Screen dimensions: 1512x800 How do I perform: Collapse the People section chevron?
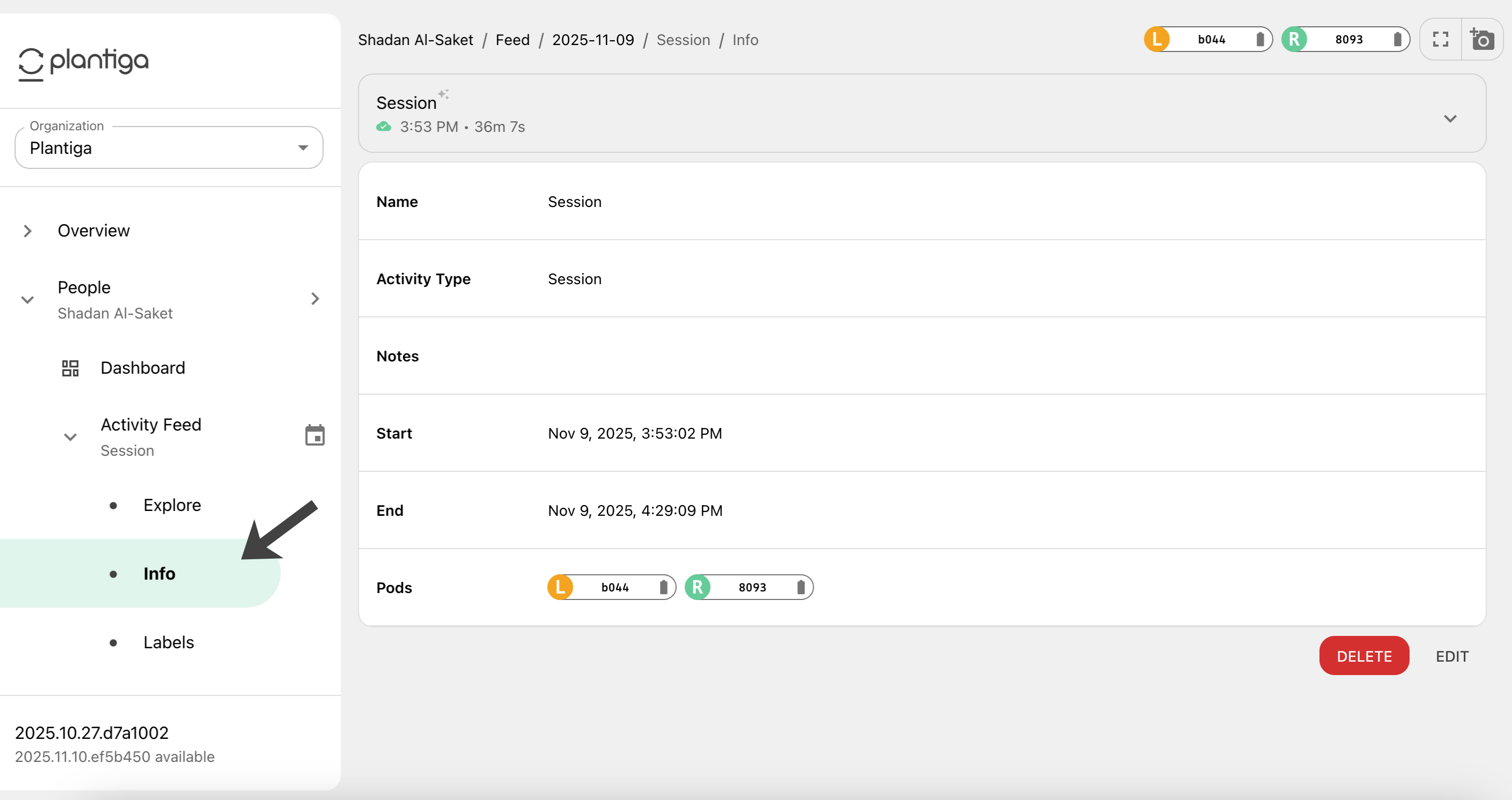coord(27,300)
